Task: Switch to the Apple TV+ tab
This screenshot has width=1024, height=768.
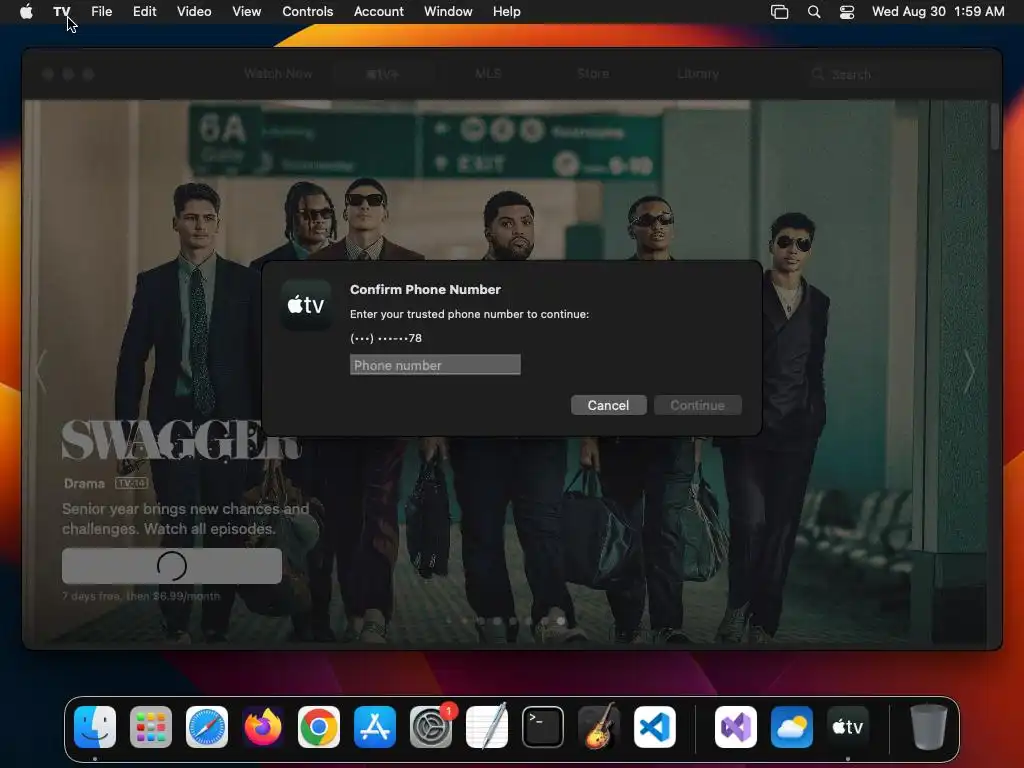Action: [x=382, y=74]
